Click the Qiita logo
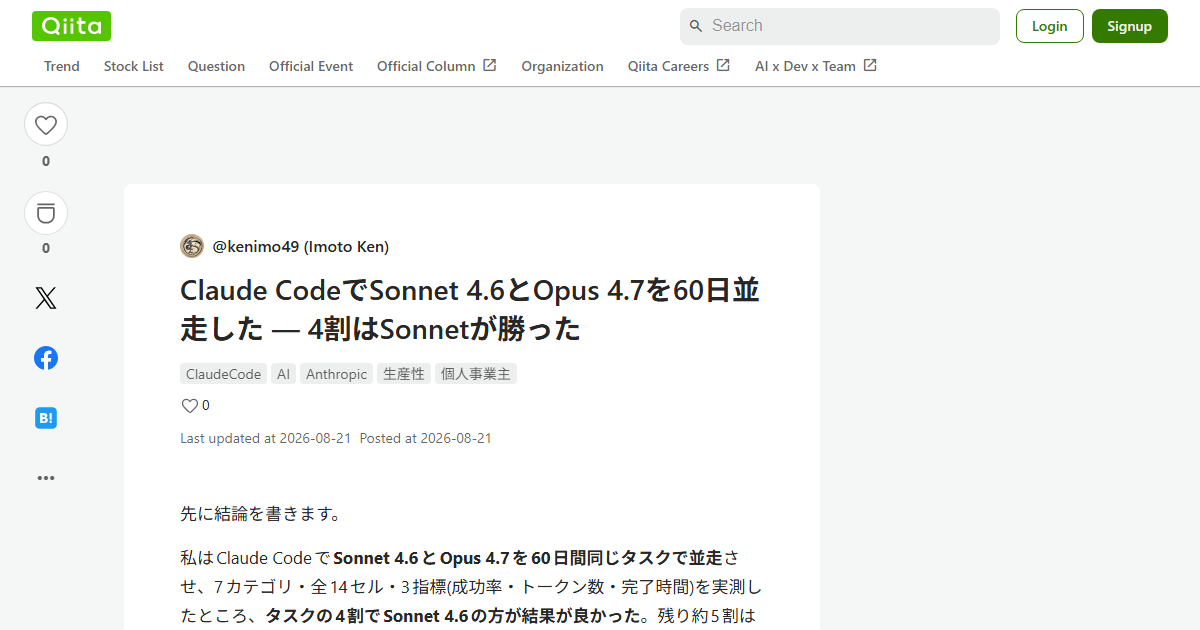 click(x=71, y=26)
